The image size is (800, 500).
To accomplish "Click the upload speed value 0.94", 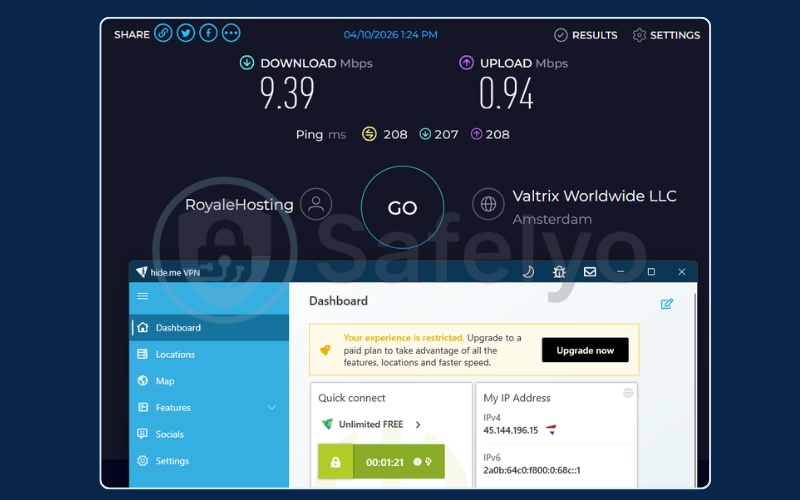I will point(507,93).
